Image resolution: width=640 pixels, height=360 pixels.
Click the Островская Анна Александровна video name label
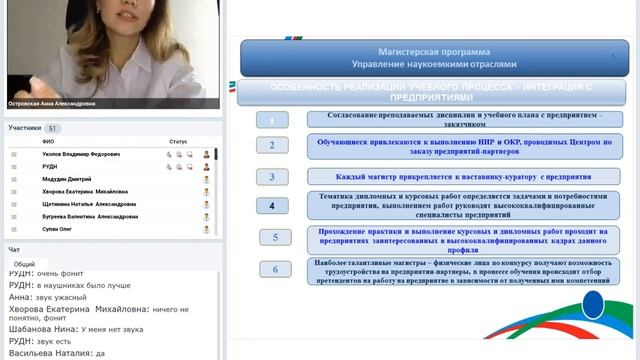51,104
